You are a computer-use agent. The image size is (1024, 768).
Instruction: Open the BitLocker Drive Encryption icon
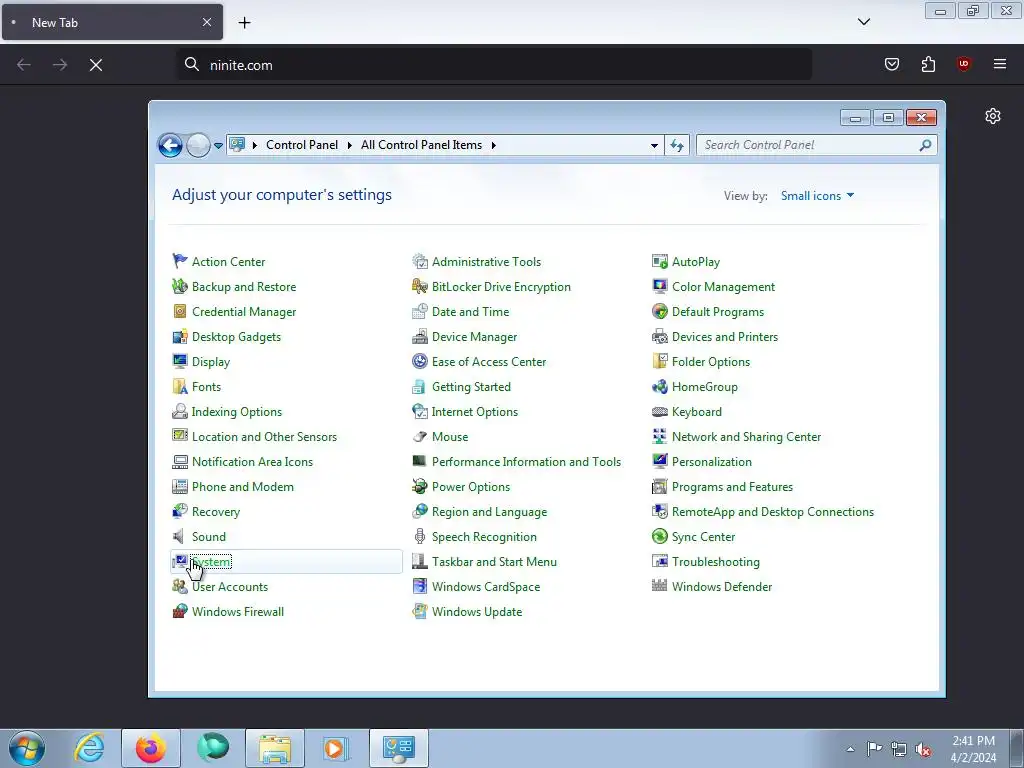pos(419,286)
